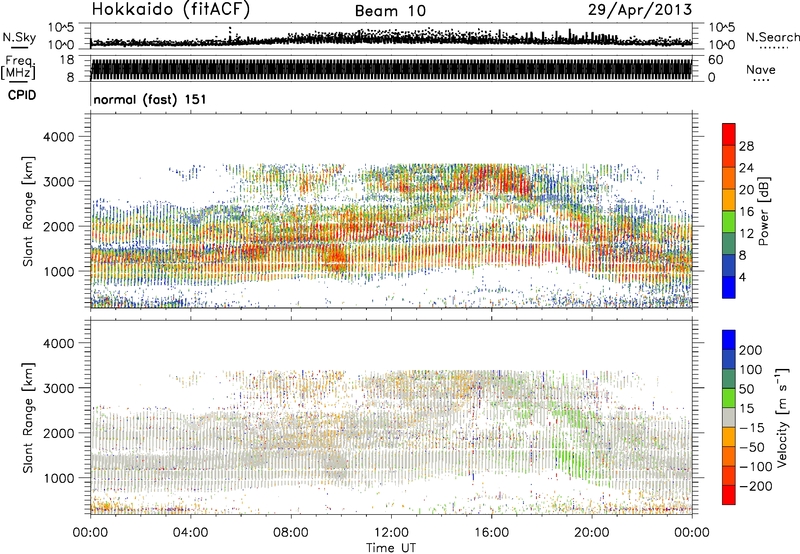Click the blue bottom segment of power color bar

pos(729,287)
